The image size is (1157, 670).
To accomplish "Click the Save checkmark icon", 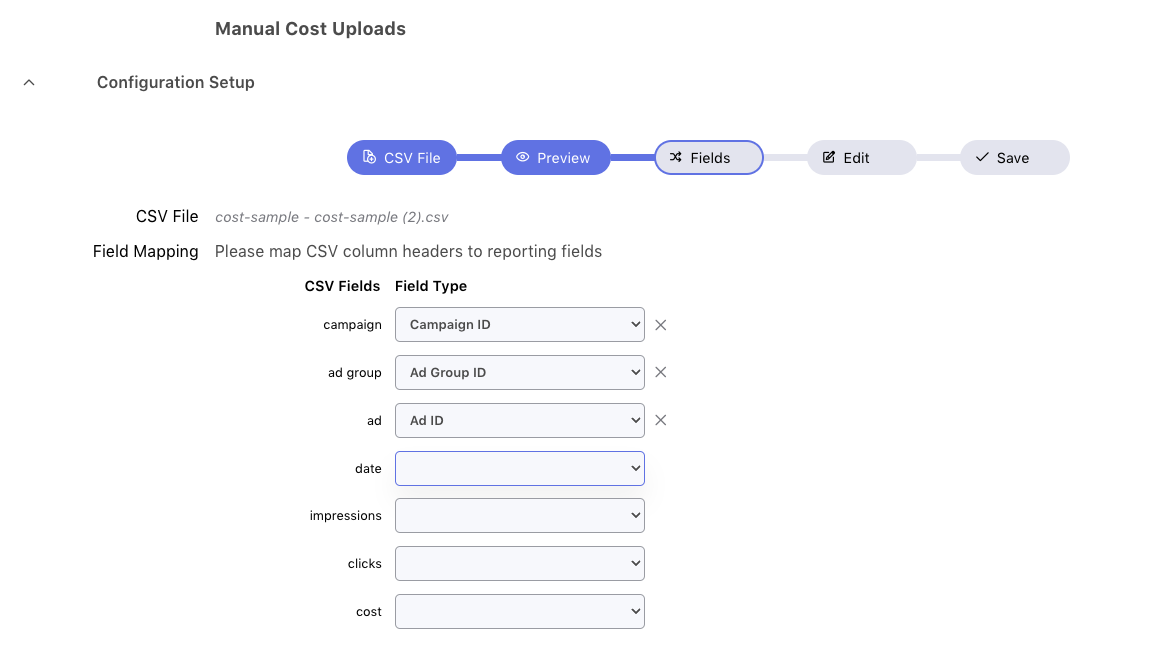I will pos(982,157).
